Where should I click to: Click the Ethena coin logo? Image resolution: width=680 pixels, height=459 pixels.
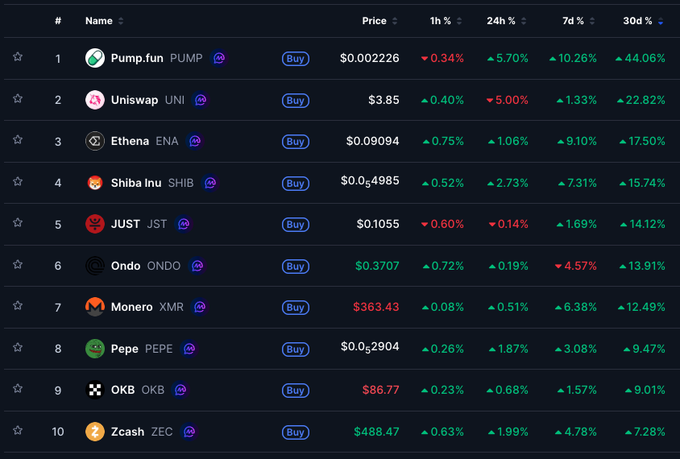tap(95, 141)
